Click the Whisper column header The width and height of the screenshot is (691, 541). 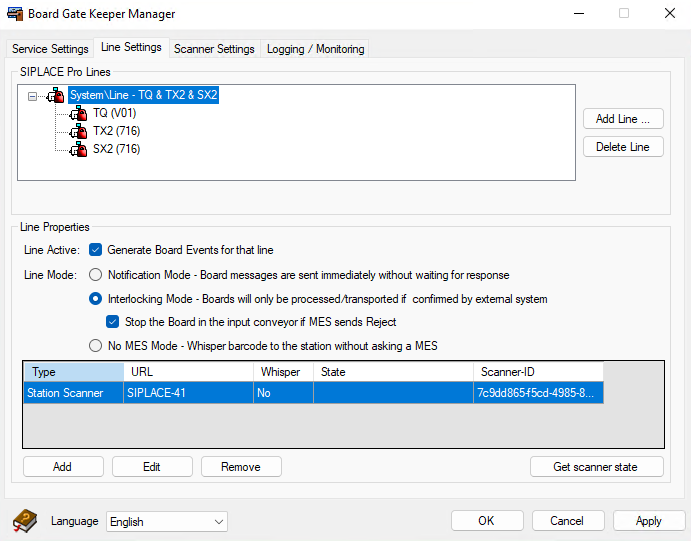[x=283, y=372]
